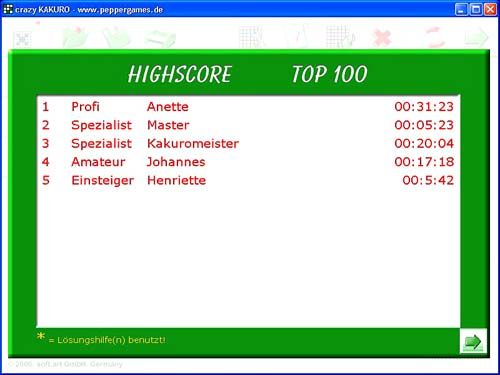Viewport: 500px width, 375px height.
Task: Click the faded open folder icon
Action: click(75, 37)
